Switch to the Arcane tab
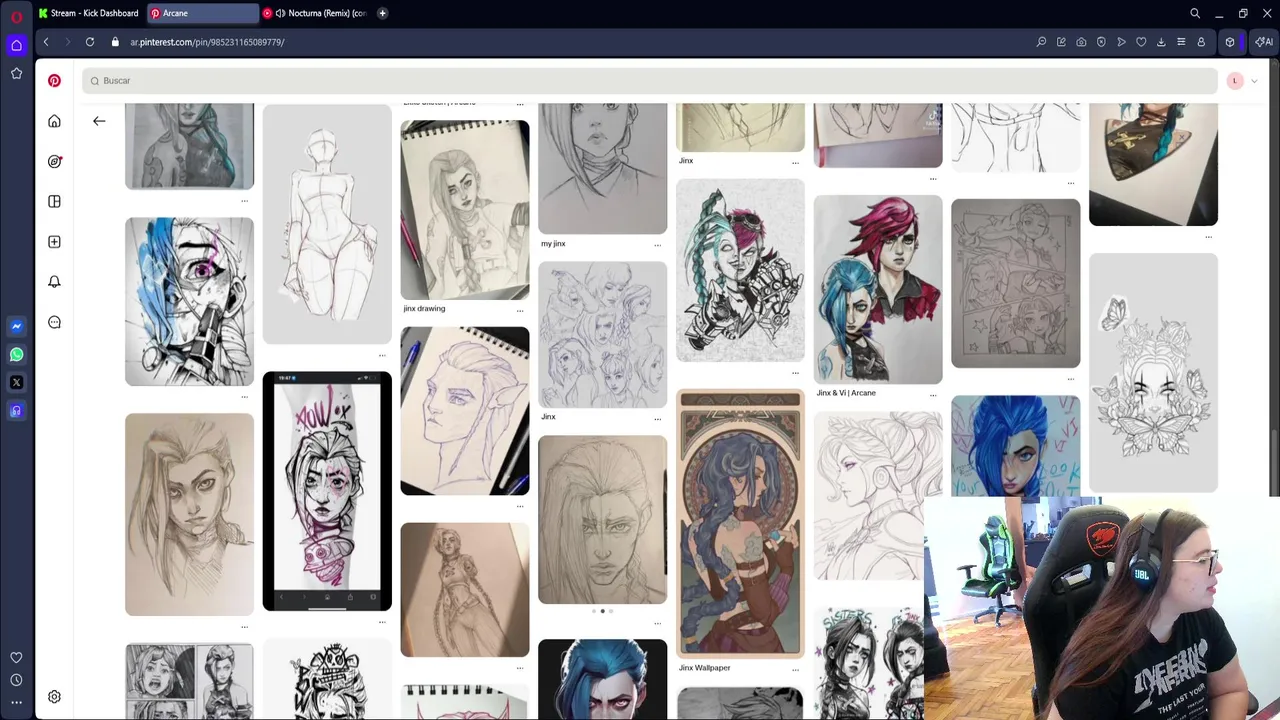Screen dimensions: 1280x720 202,13
